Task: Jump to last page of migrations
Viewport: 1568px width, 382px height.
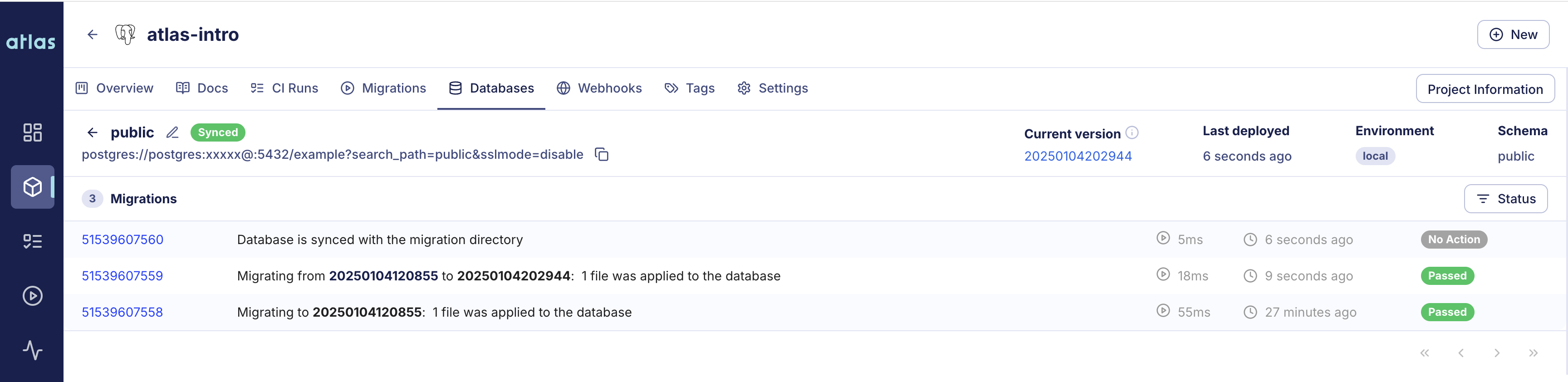Action: [x=1533, y=353]
